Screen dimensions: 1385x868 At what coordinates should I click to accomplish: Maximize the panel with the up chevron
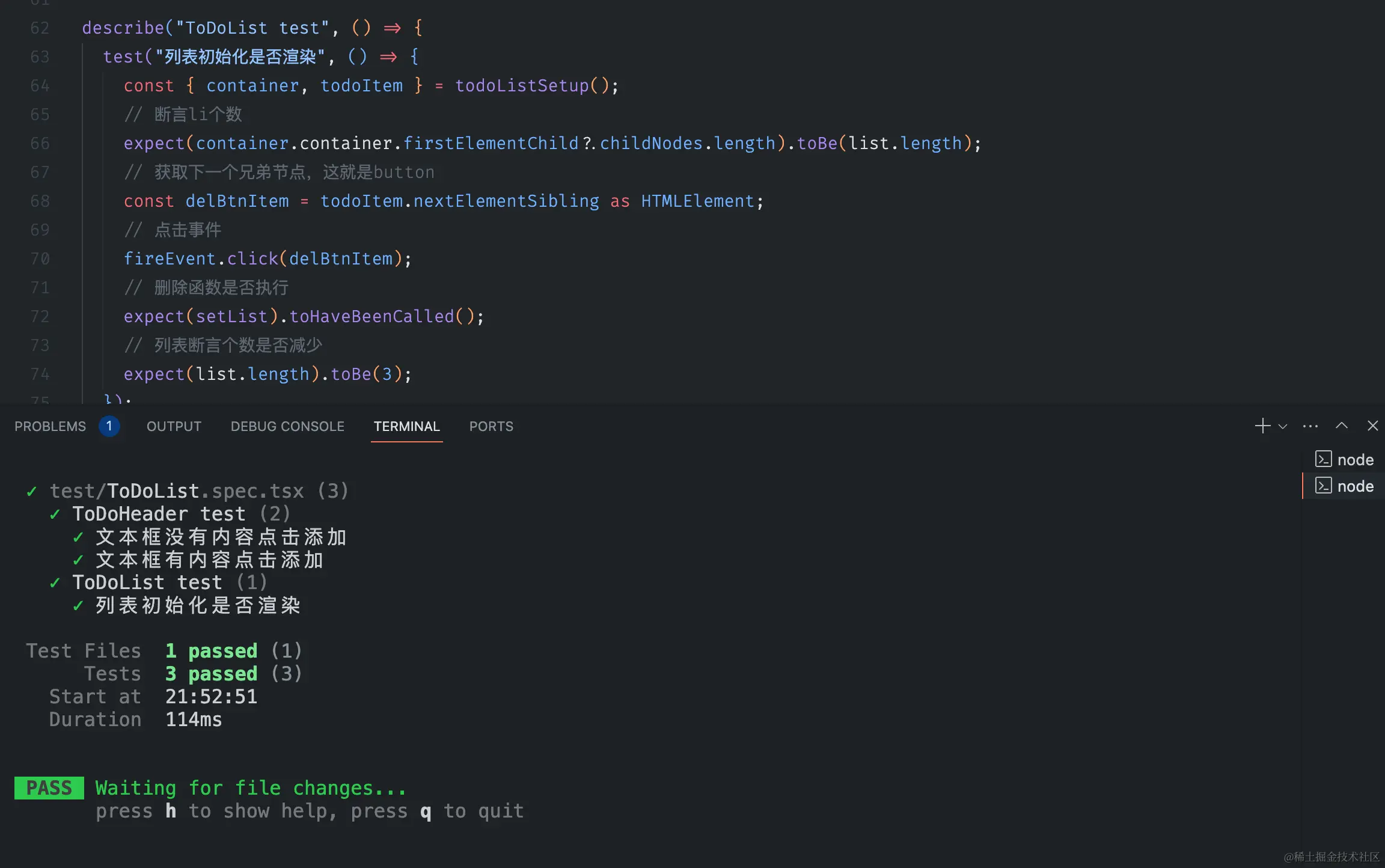coord(1342,426)
